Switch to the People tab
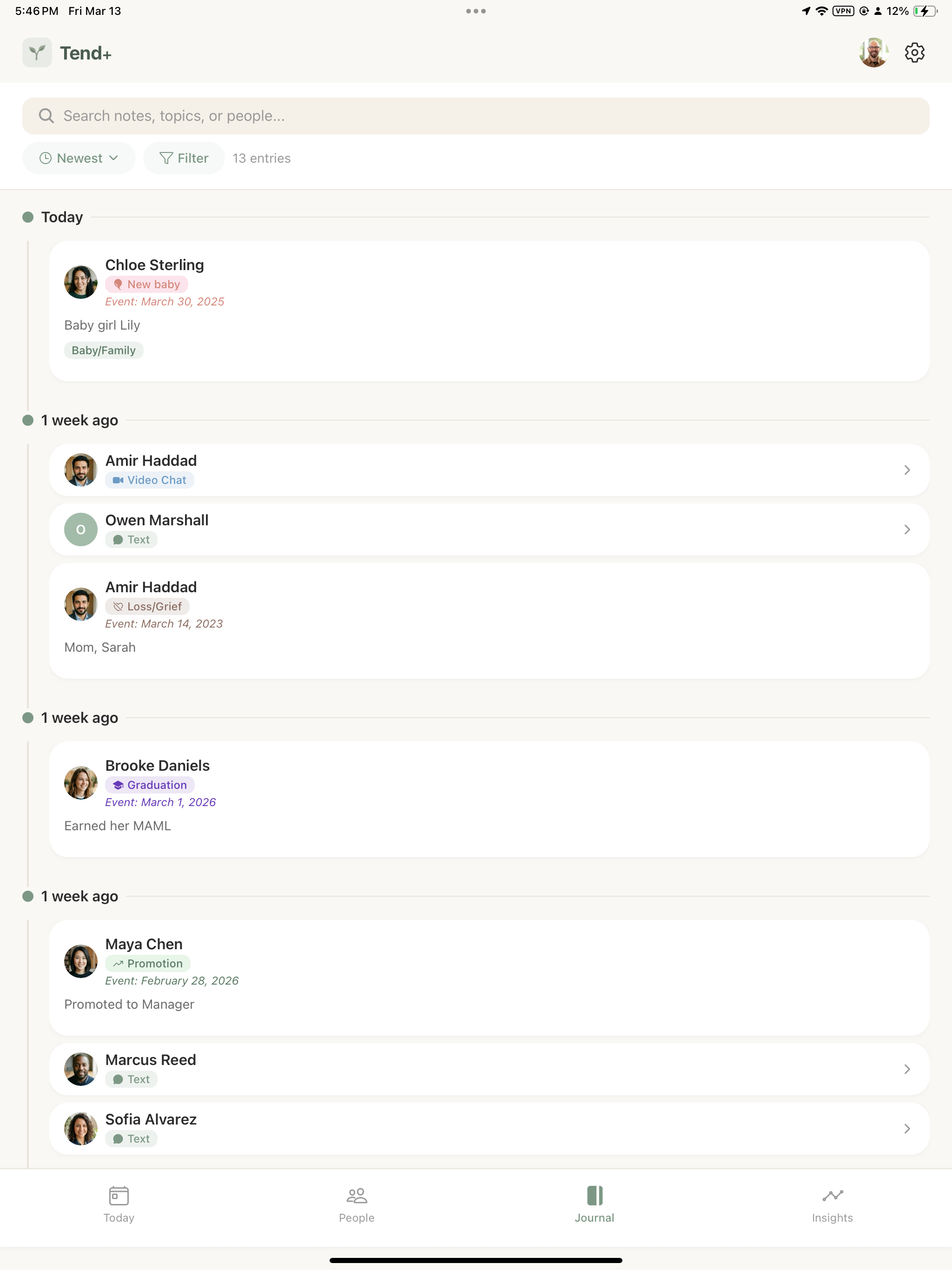 (x=357, y=1204)
